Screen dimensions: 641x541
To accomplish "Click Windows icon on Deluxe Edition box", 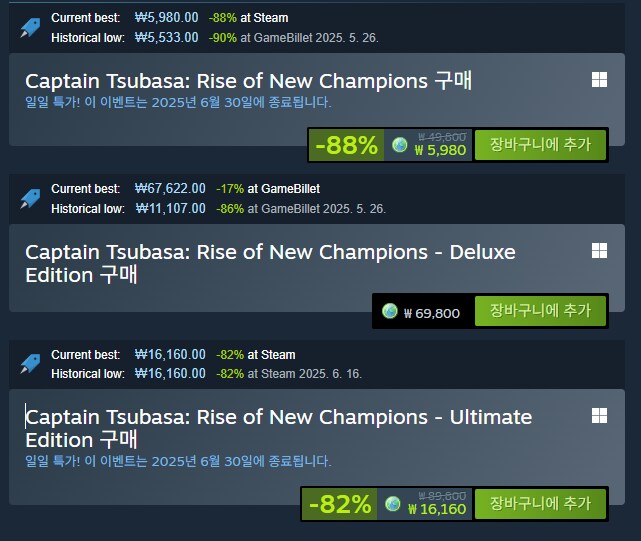I will 599,251.
